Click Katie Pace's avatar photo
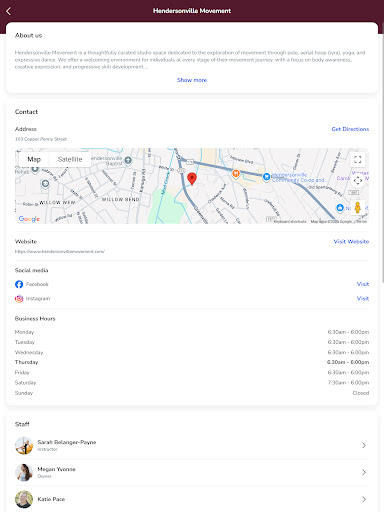 pos(24,499)
